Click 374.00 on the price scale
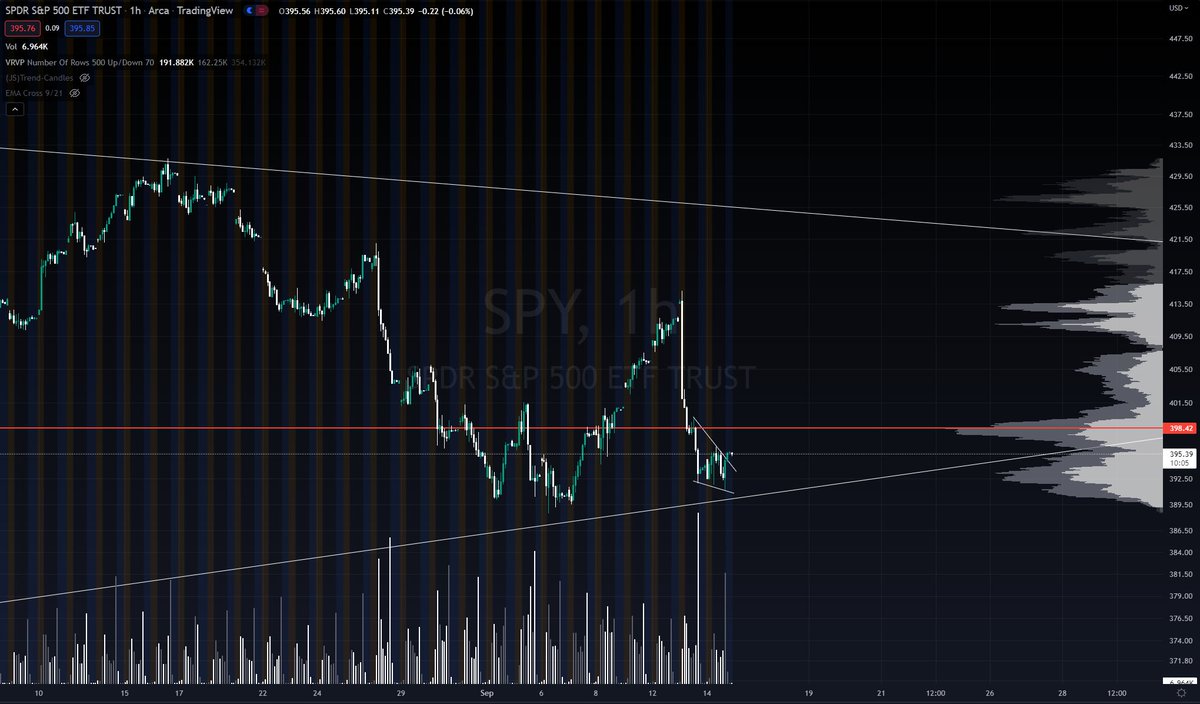1200x704 pixels. [1181, 641]
